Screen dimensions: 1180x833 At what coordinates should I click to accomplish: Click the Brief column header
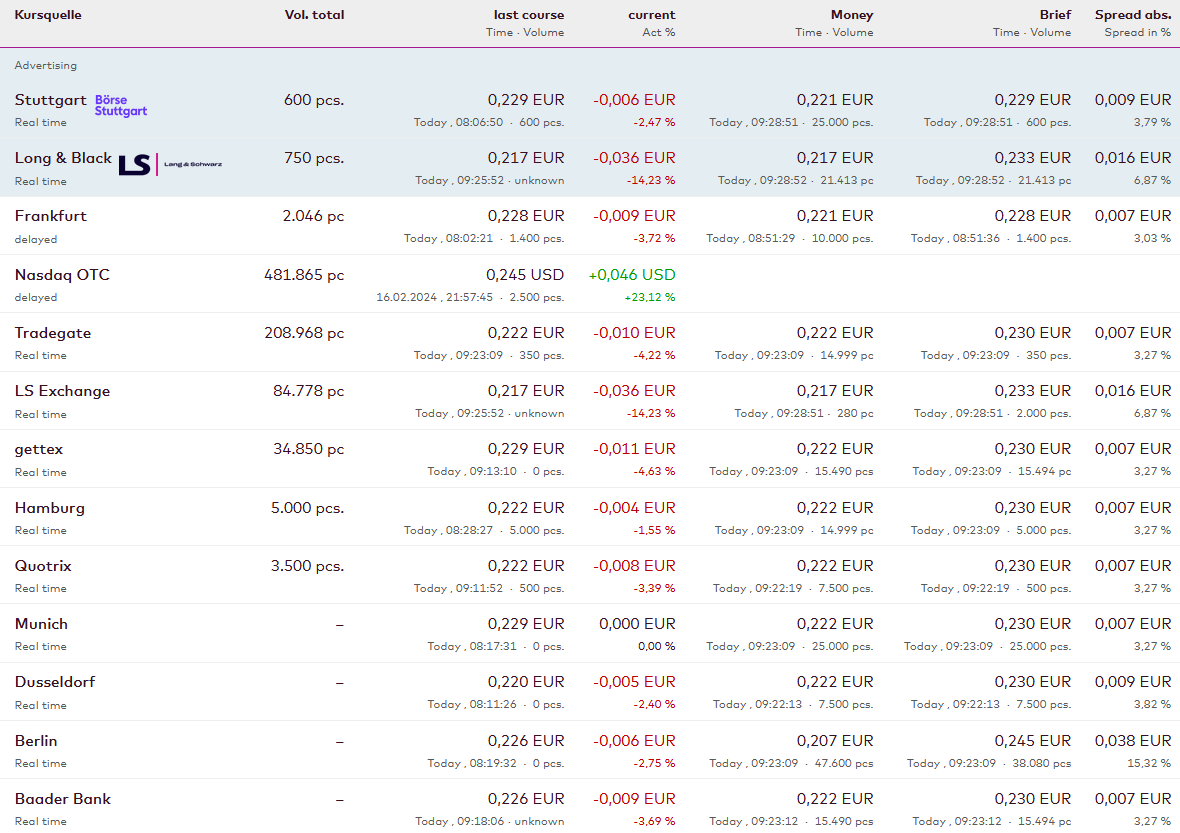pos(1056,15)
